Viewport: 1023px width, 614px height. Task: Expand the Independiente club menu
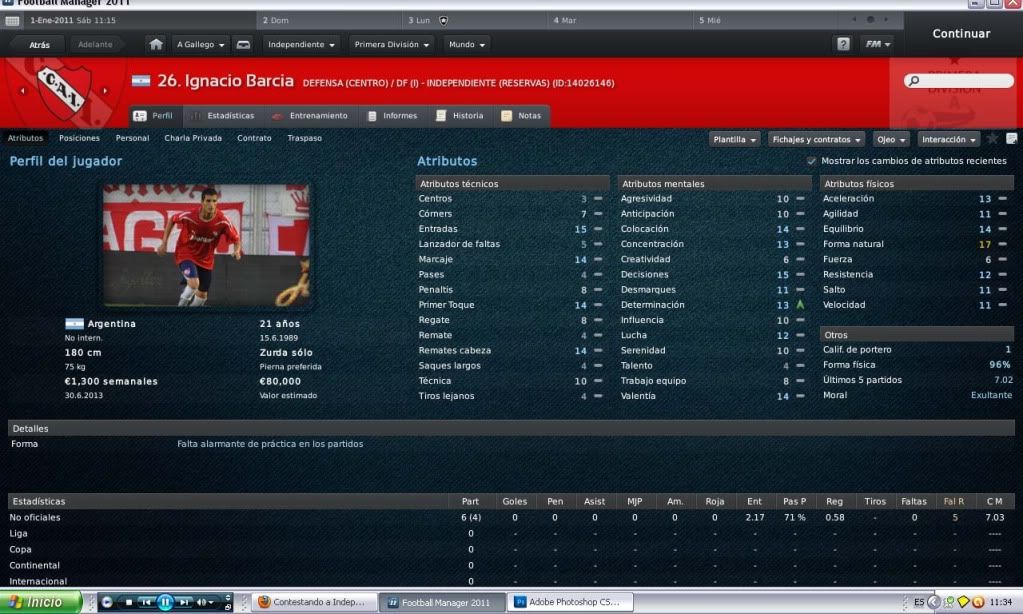pyautogui.click(x=301, y=44)
